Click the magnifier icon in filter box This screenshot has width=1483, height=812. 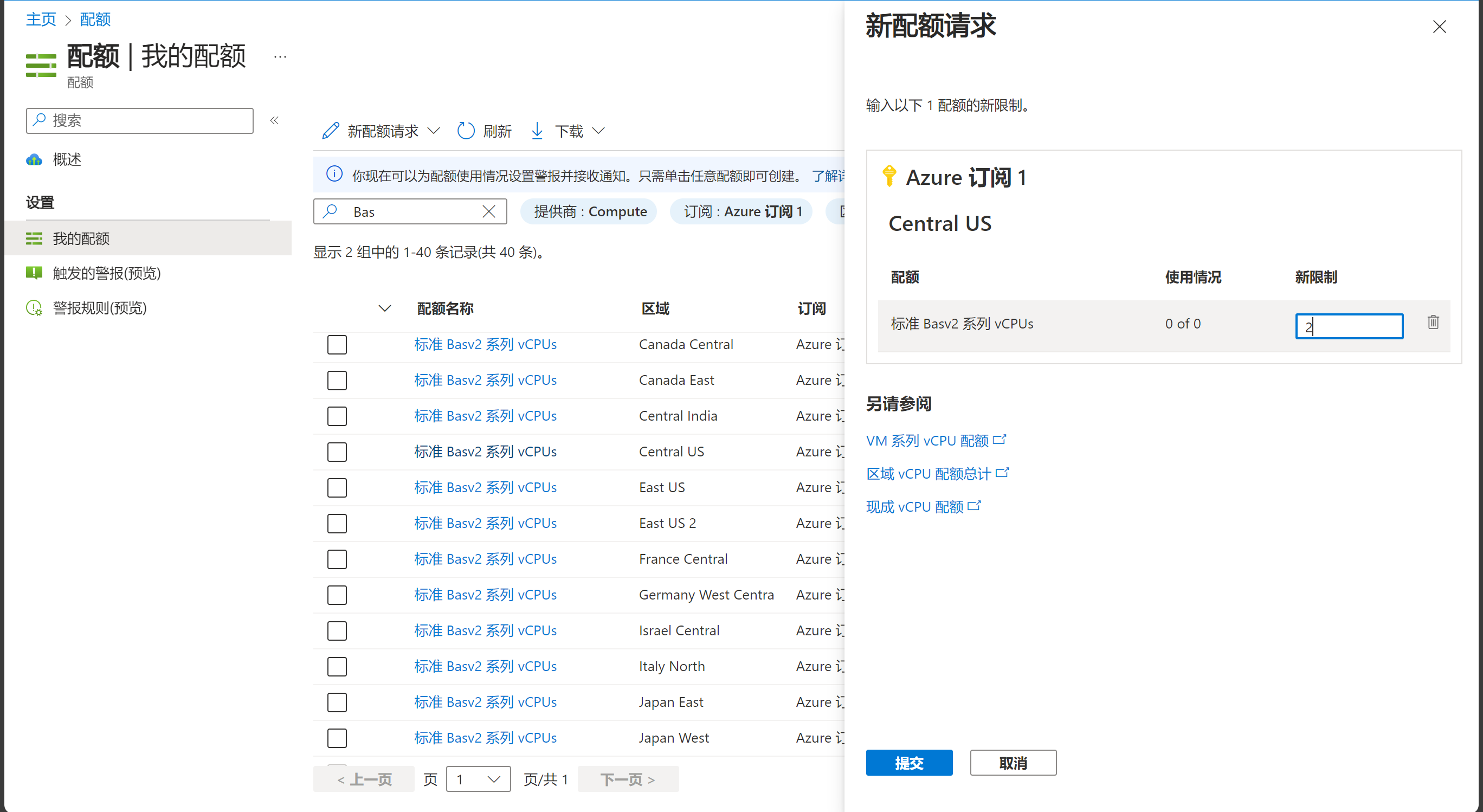[331, 211]
